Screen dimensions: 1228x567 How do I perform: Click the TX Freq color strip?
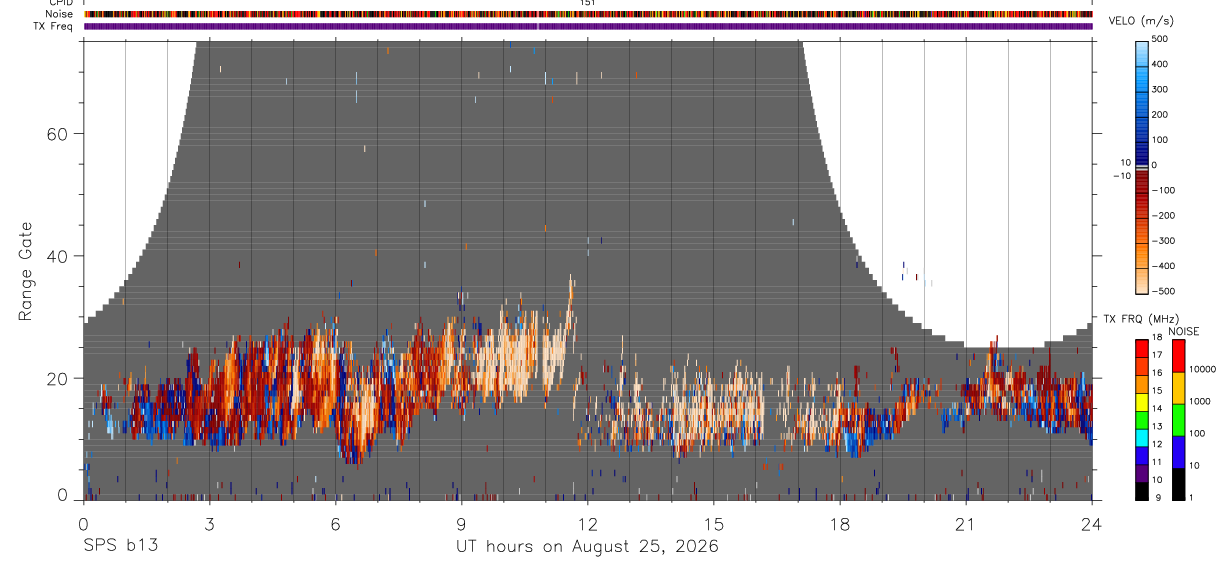pyautogui.click(x=588, y=27)
